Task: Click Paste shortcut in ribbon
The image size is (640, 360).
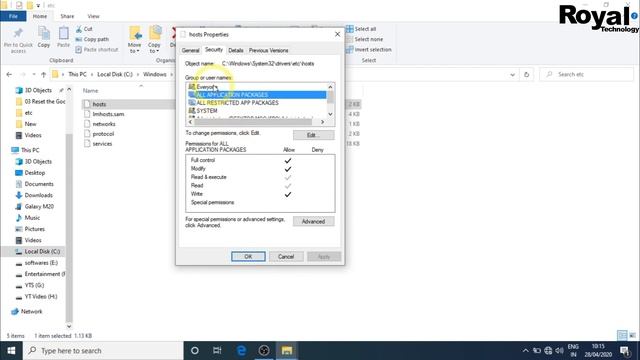Action: pyautogui.click(x=97, y=49)
